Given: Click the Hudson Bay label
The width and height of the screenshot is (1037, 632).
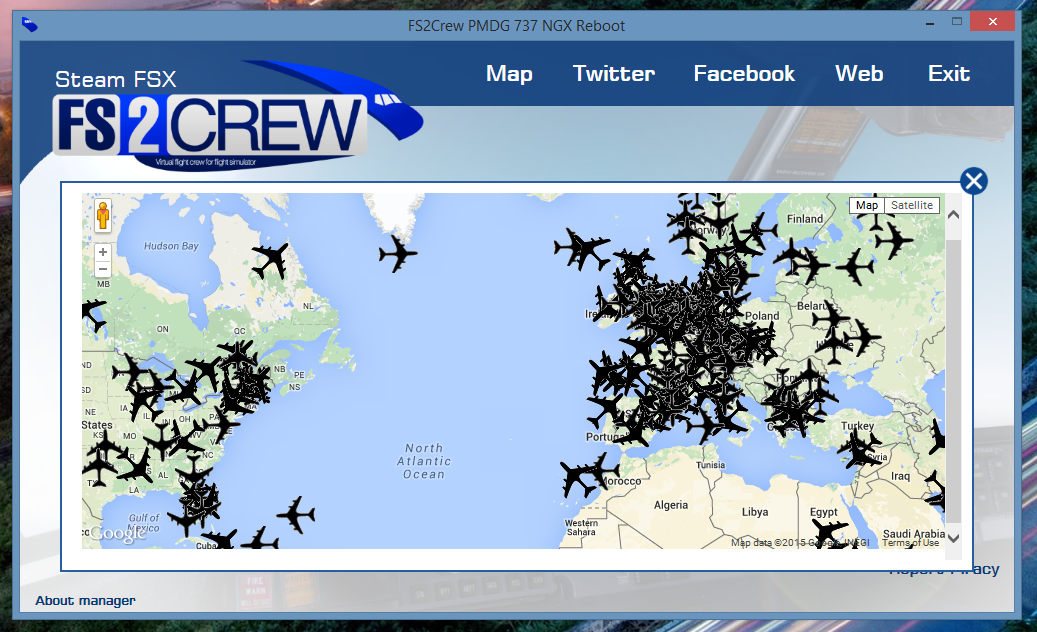Looking at the screenshot, I should [171, 246].
